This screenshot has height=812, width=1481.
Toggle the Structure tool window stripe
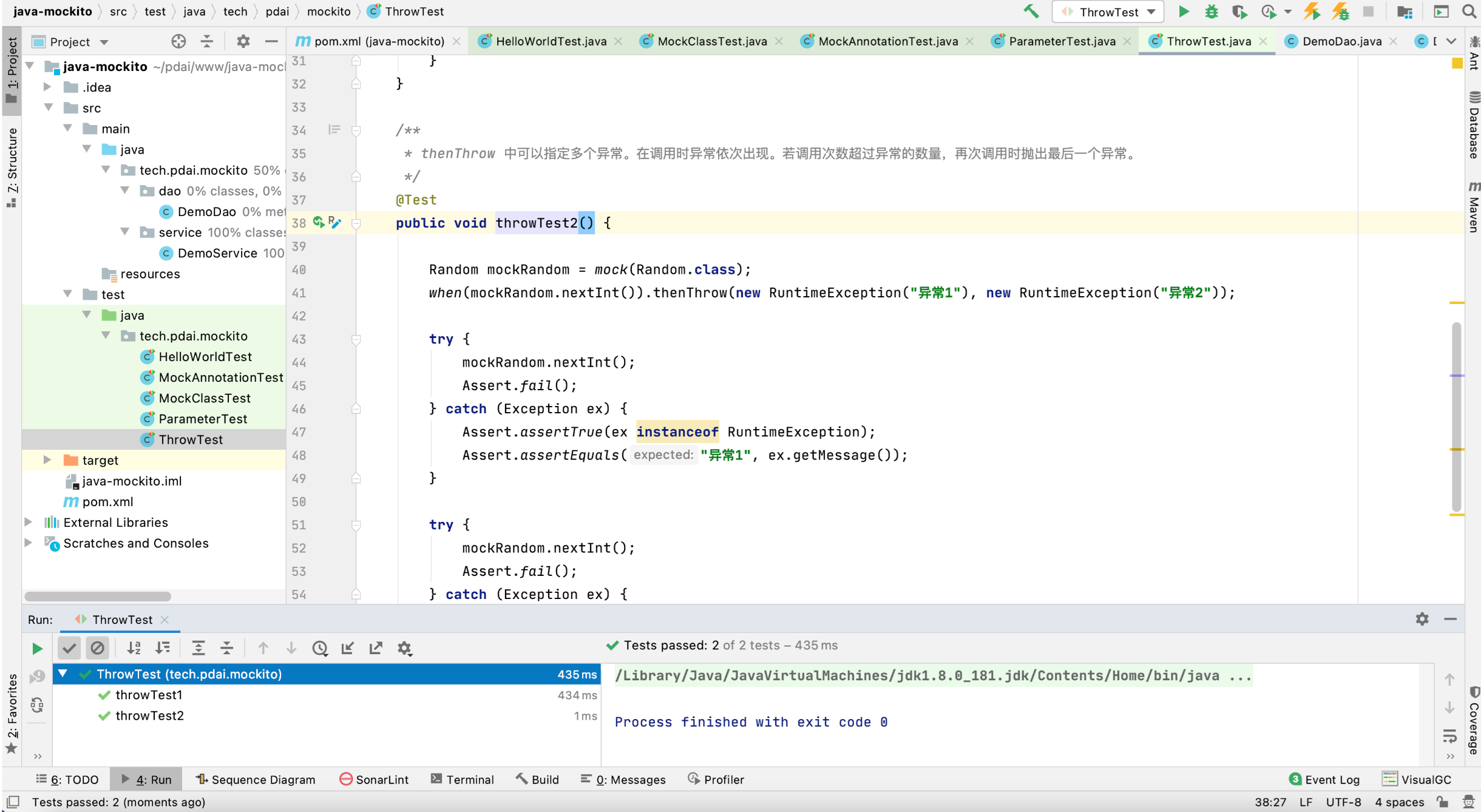pos(12,167)
